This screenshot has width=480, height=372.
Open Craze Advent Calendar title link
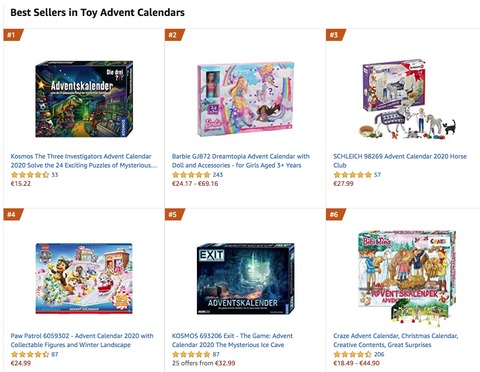click(396, 340)
